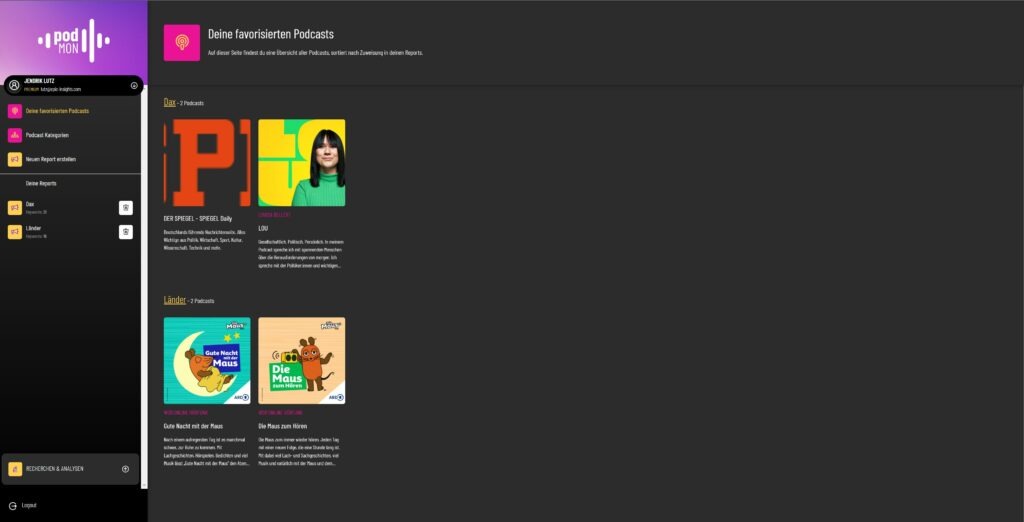The height and width of the screenshot is (522, 1024).
Task: Click the megaphone icon next to Dax report
Action: coord(15,208)
